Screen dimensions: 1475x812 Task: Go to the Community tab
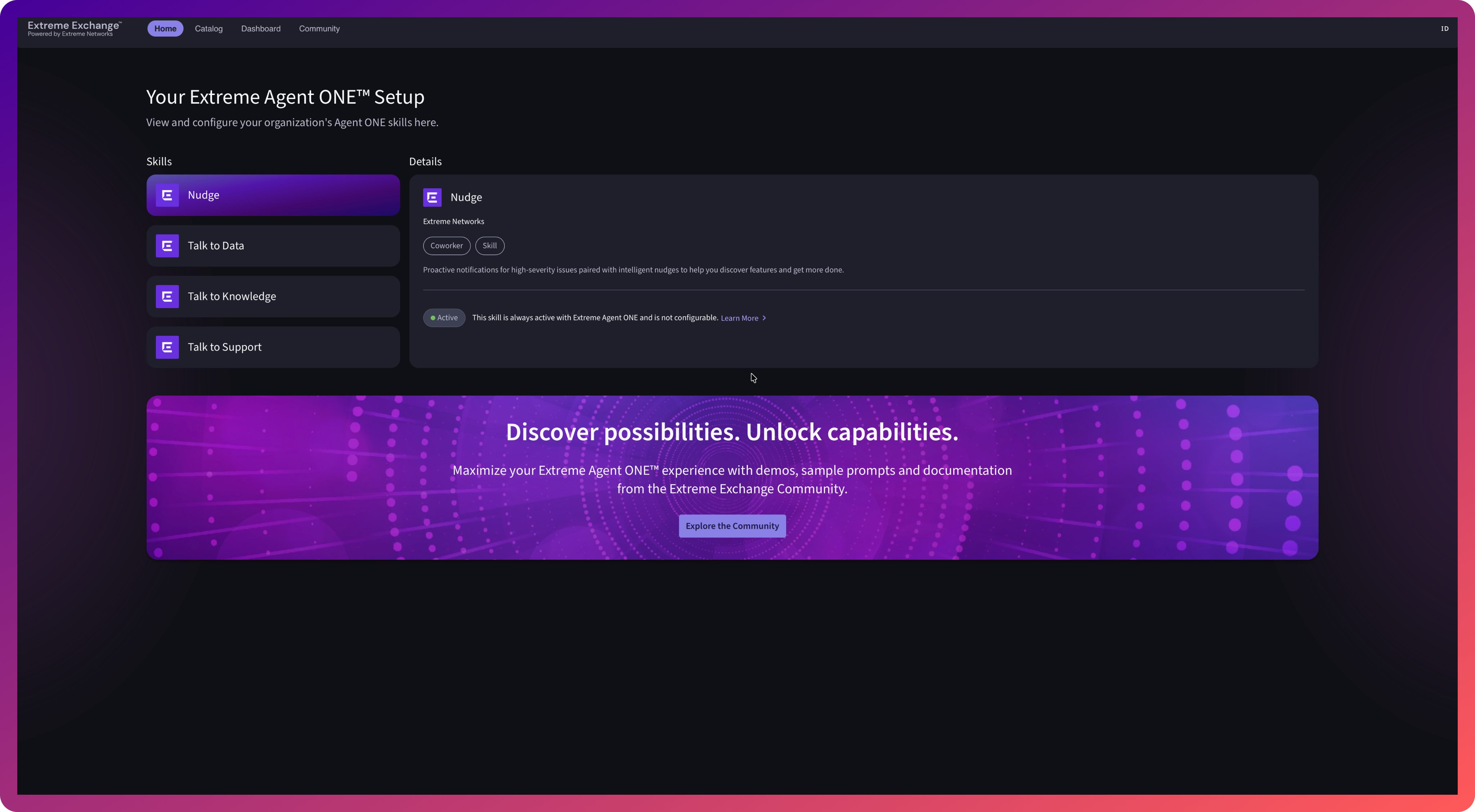[x=319, y=28]
